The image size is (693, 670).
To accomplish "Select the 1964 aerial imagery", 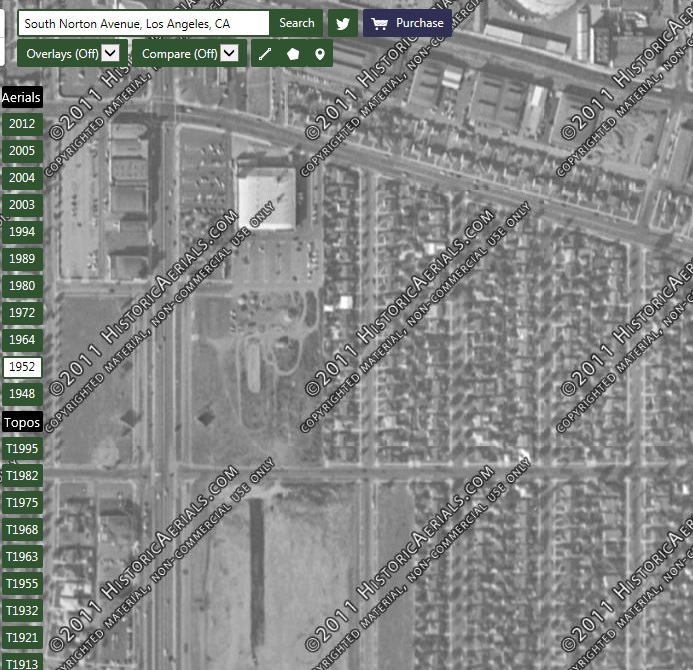I will [x=22, y=340].
